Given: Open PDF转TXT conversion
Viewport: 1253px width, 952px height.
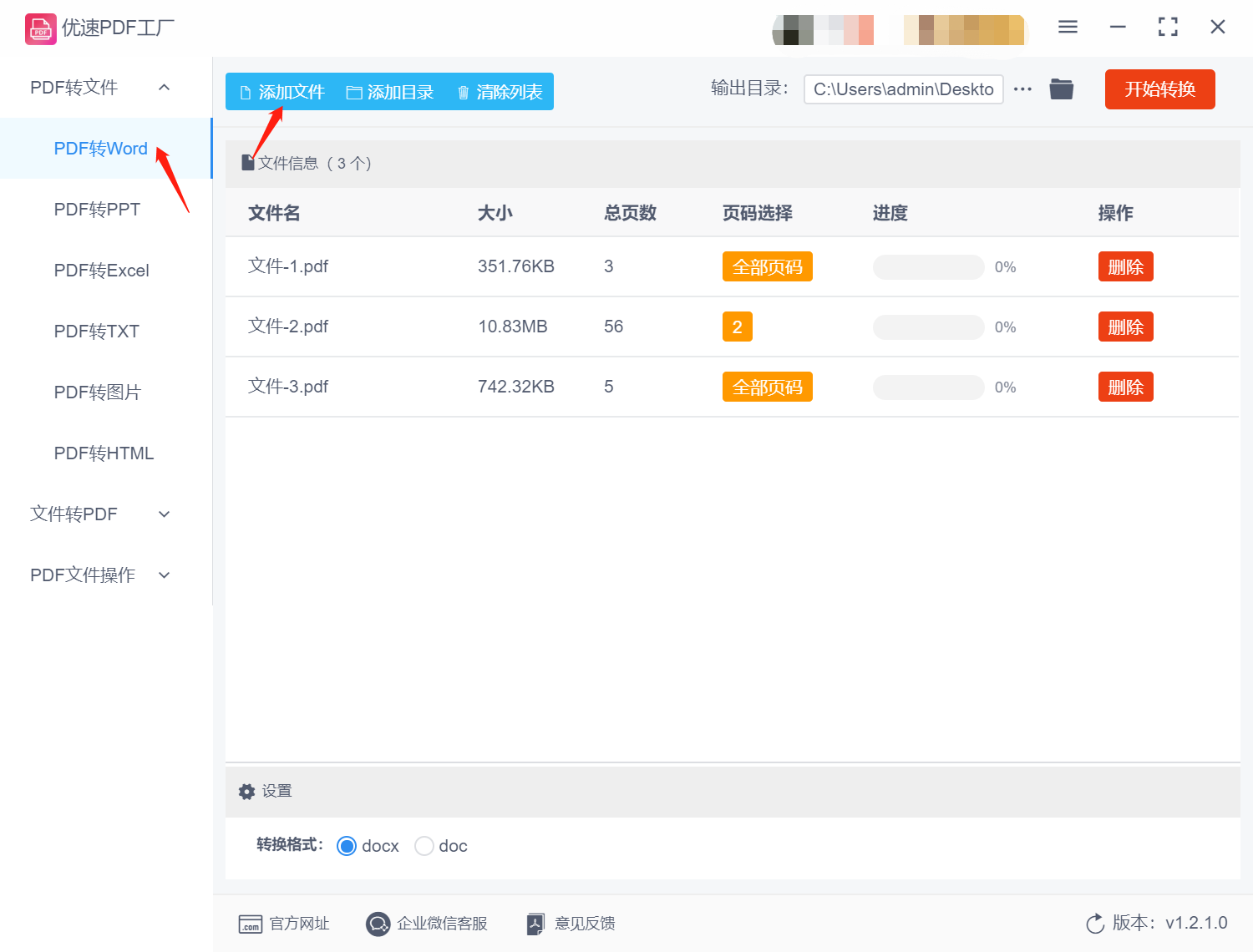Looking at the screenshot, I should tap(106, 332).
